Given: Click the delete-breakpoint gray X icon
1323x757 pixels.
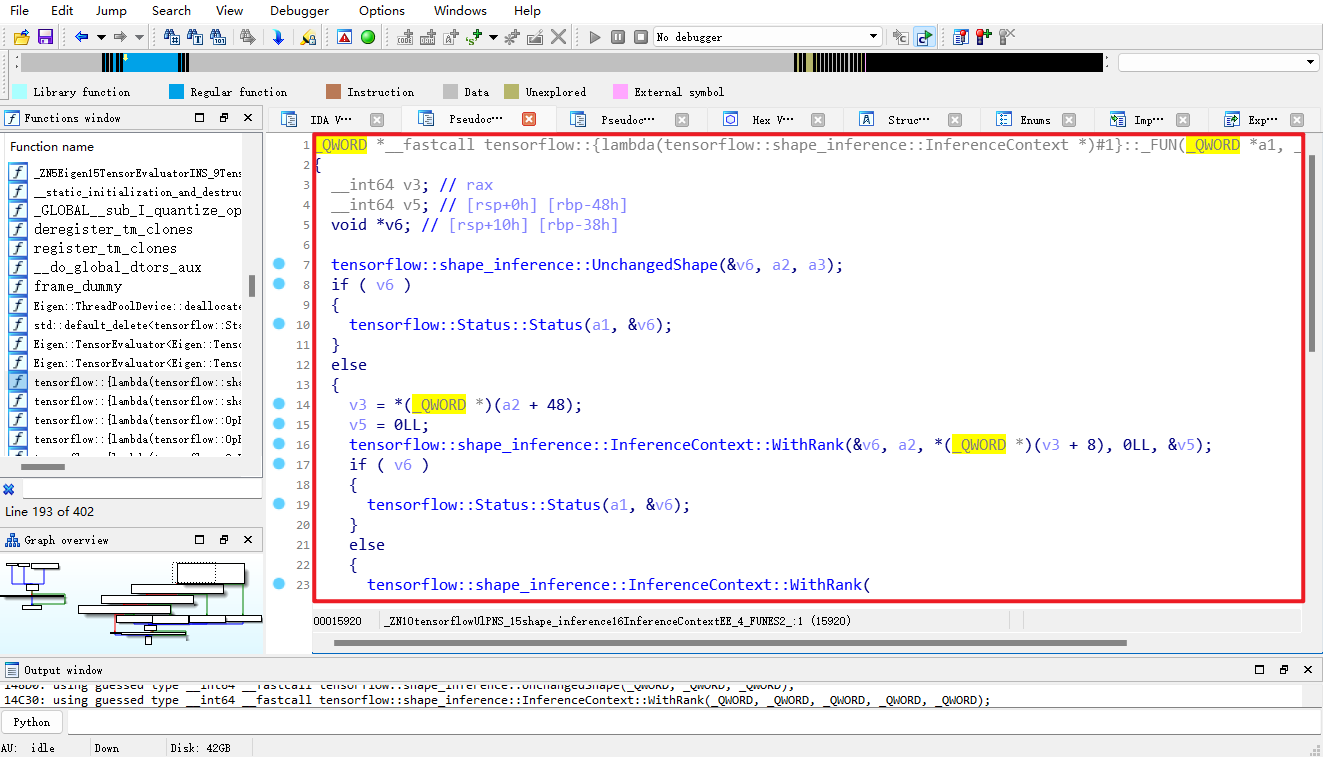Looking at the screenshot, I should pos(1006,37).
